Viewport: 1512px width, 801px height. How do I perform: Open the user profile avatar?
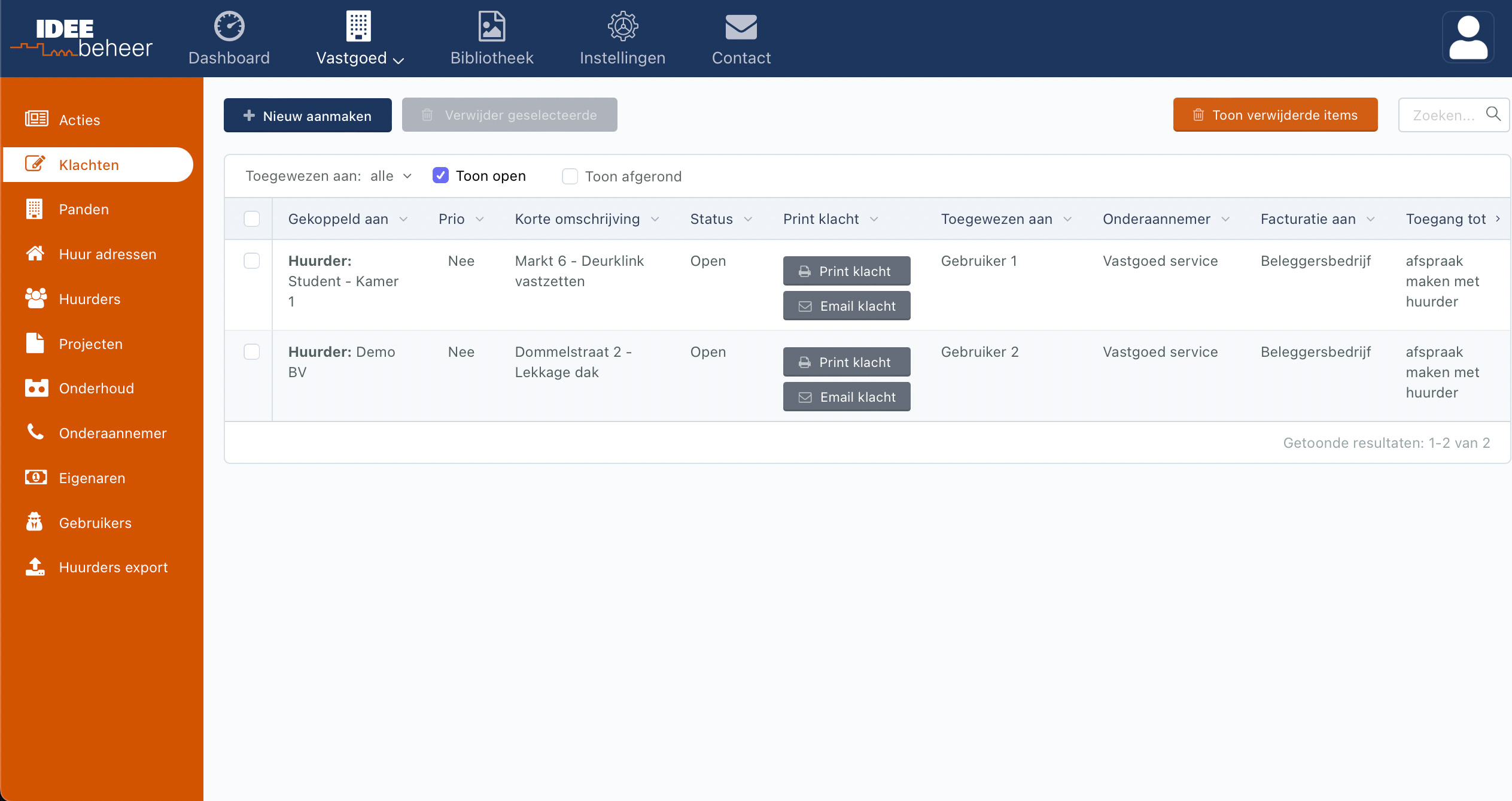pyautogui.click(x=1468, y=37)
